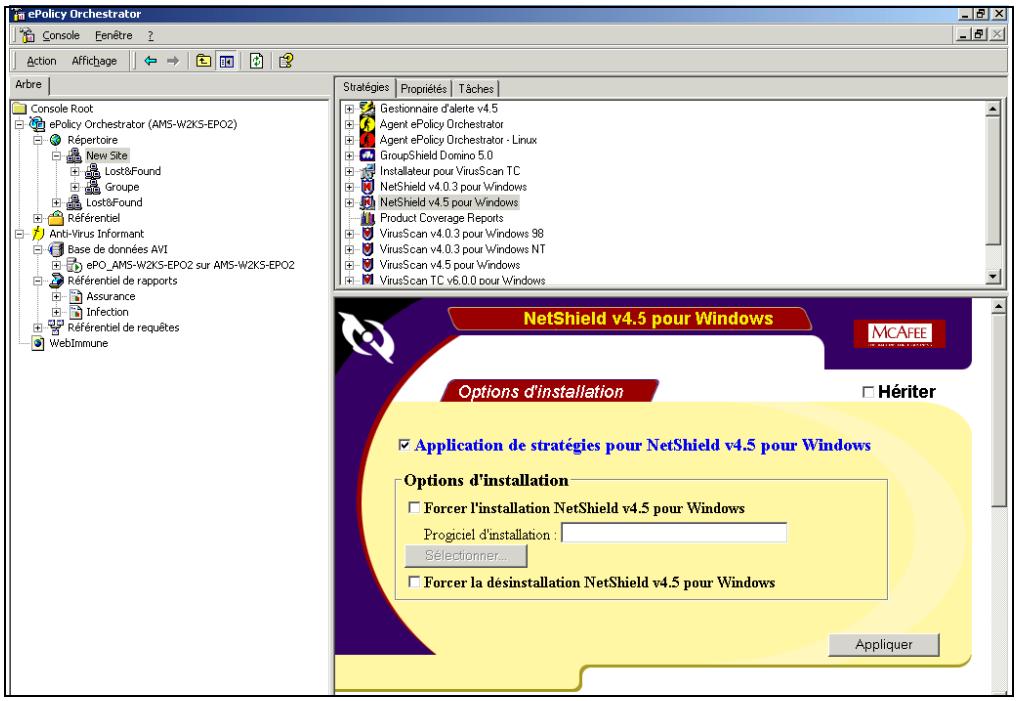Expand the Référentiel de requêtes node
This screenshot has height=701, width=1020.
coord(38,327)
